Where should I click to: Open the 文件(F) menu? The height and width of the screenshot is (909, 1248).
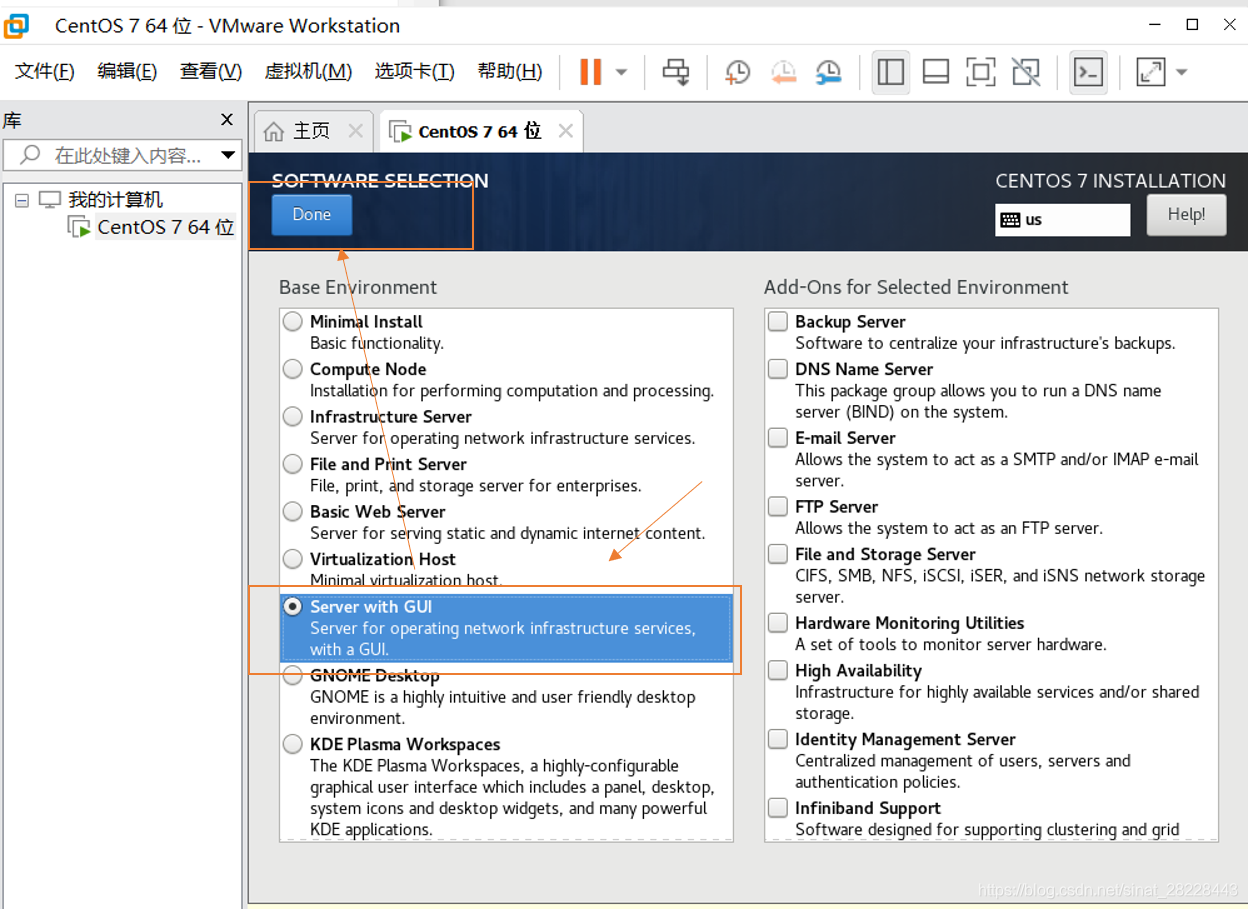tap(45, 71)
